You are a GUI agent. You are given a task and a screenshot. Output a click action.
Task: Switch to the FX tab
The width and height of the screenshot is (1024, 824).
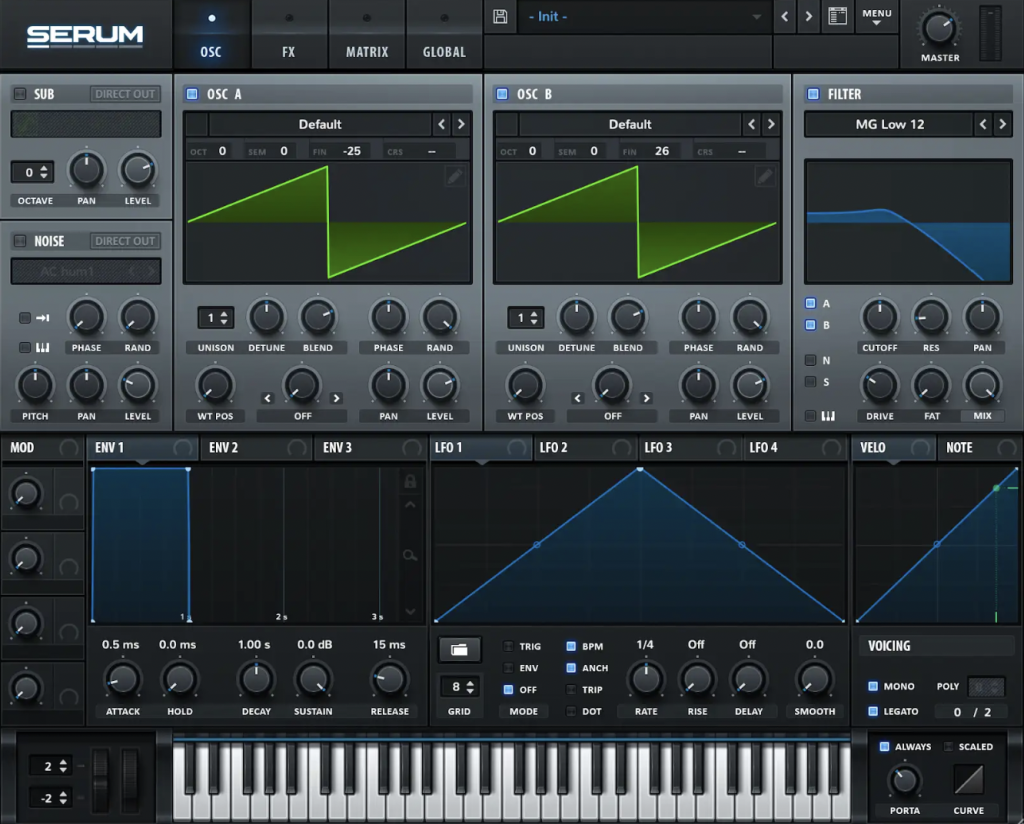coord(289,34)
